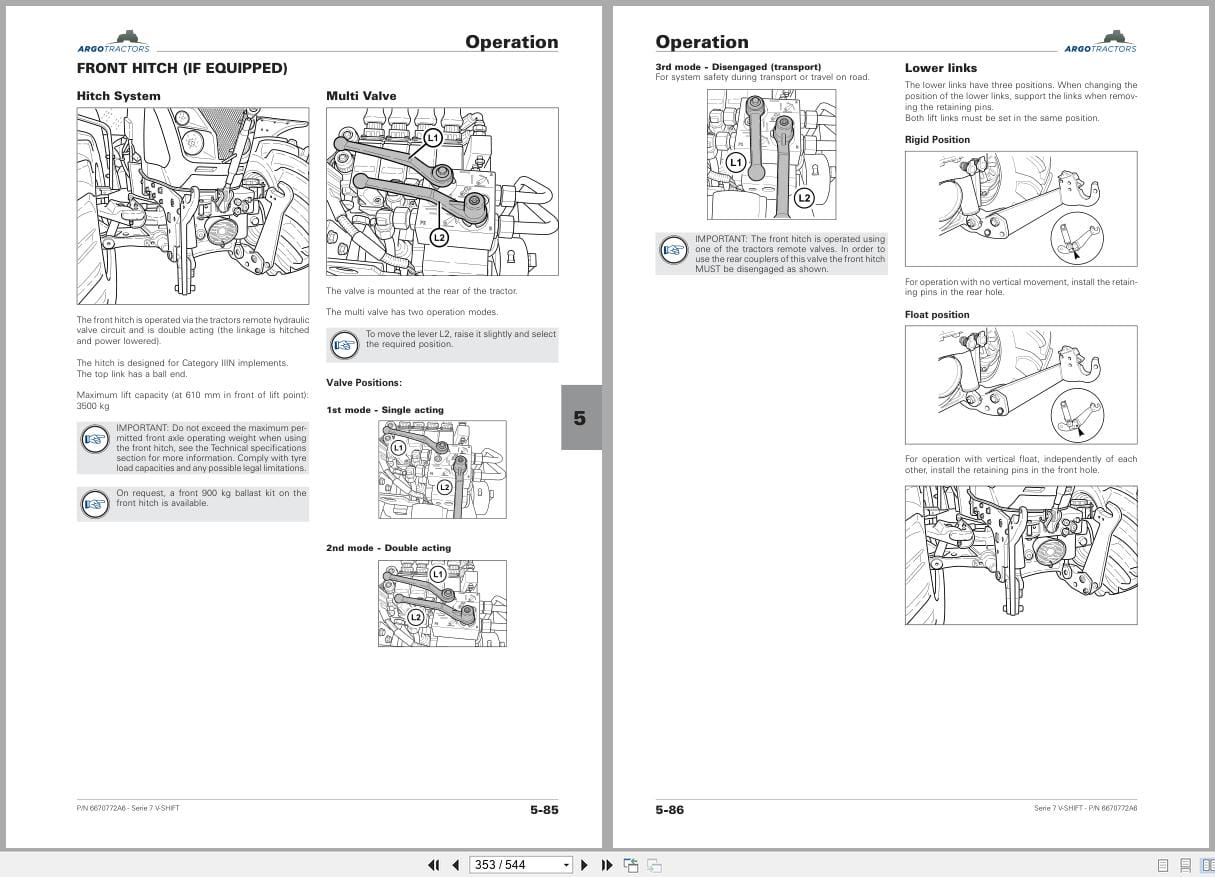
Task: Expand the recent pages combo box arrow
Action: pyautogui.click(x=566, y=864)
